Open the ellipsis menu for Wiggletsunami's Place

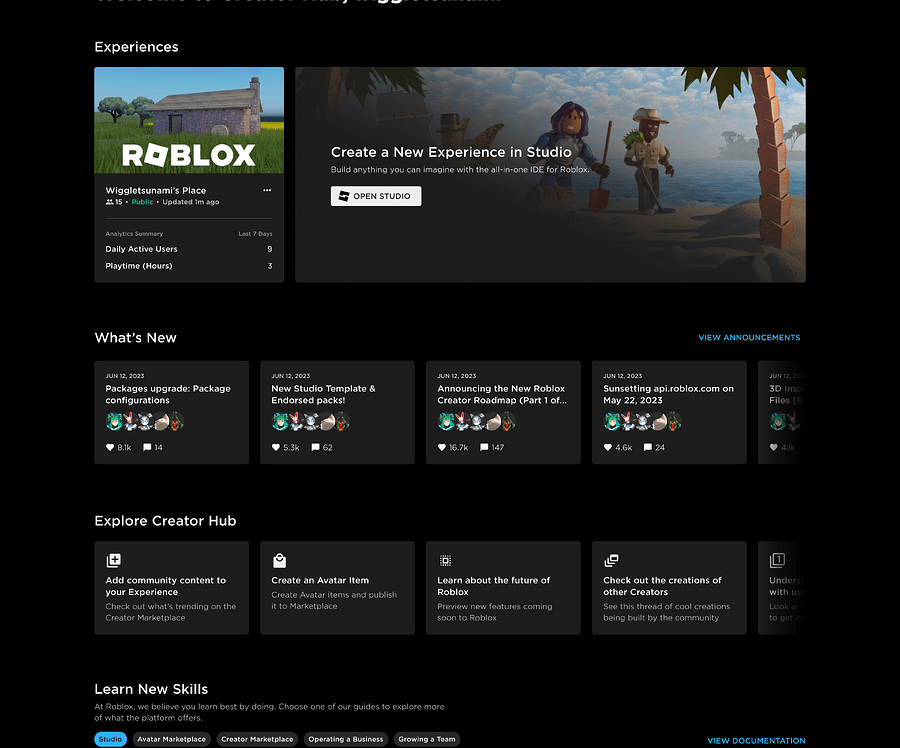(x=267, y=189)
